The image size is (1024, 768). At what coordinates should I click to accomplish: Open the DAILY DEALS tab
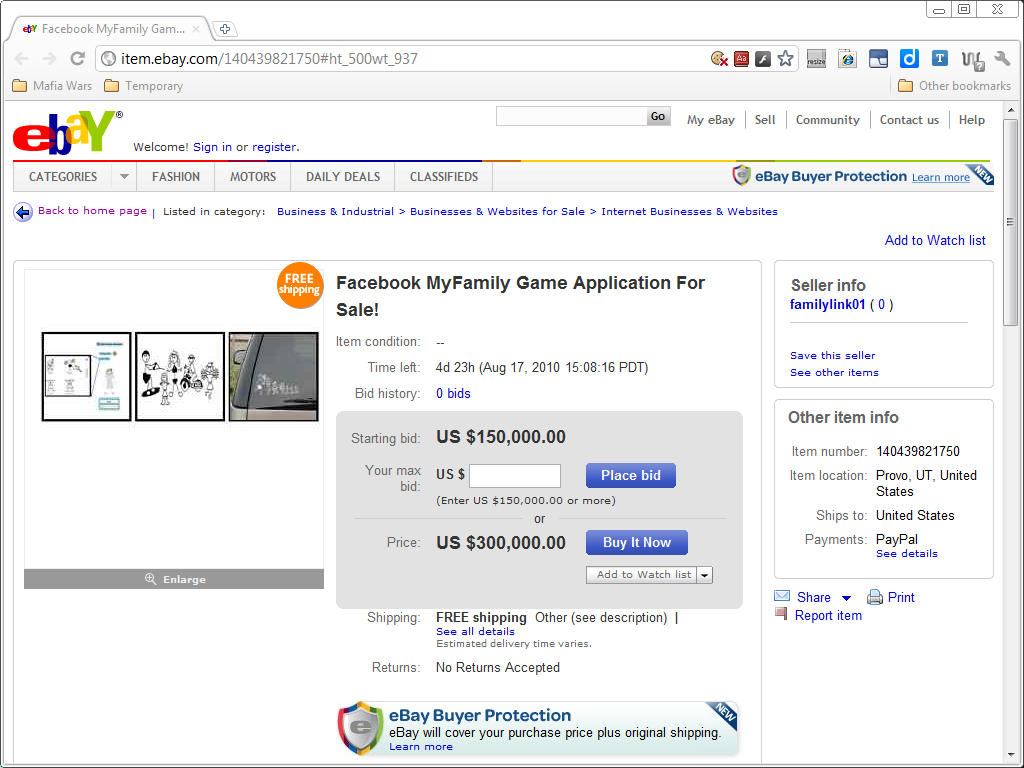(343, 176)
